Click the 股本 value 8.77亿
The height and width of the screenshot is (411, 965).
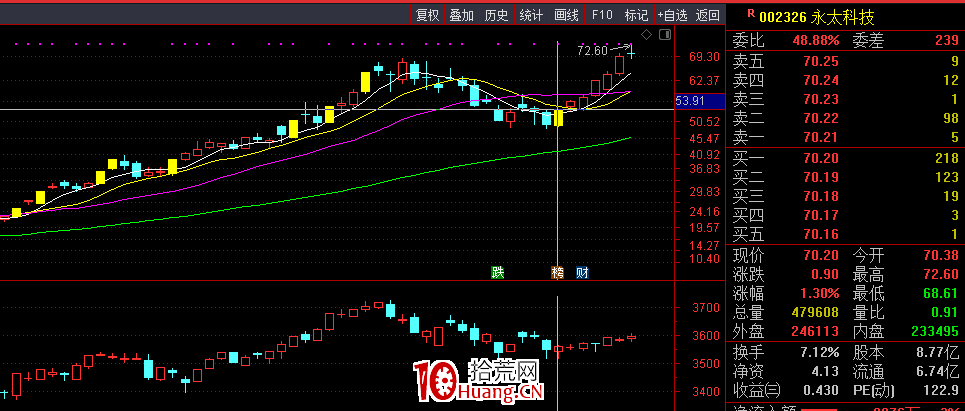(937, 353)
